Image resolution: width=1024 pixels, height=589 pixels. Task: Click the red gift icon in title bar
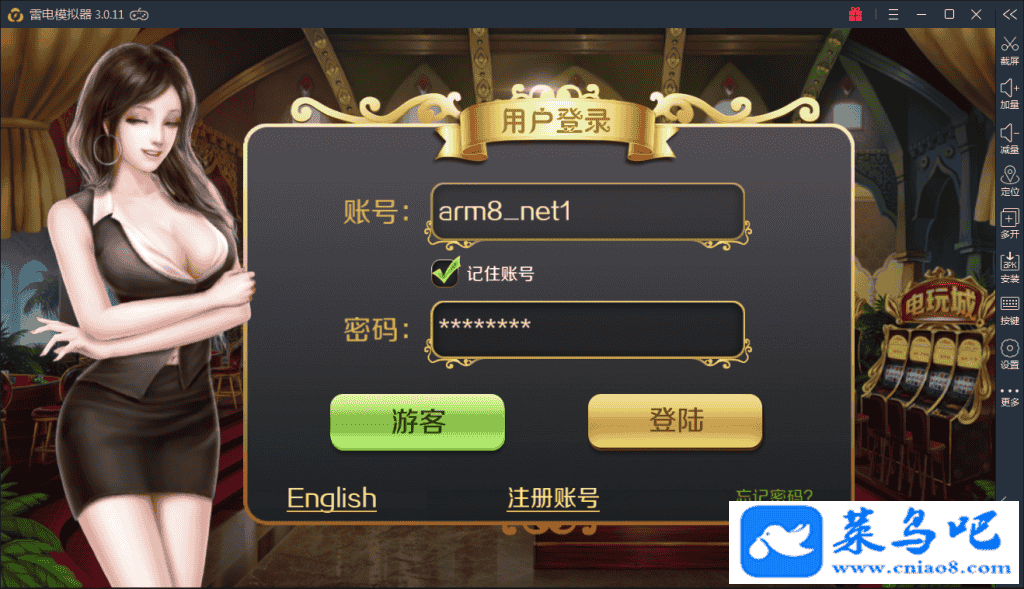[x=856, y=14]
